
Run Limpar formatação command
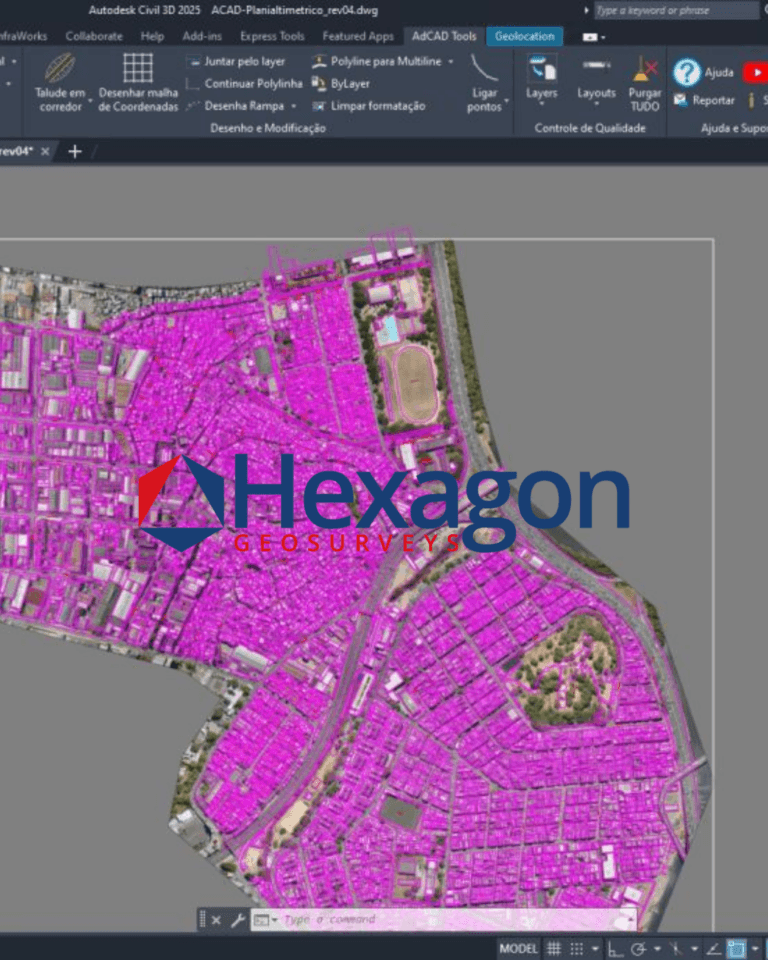369,106
